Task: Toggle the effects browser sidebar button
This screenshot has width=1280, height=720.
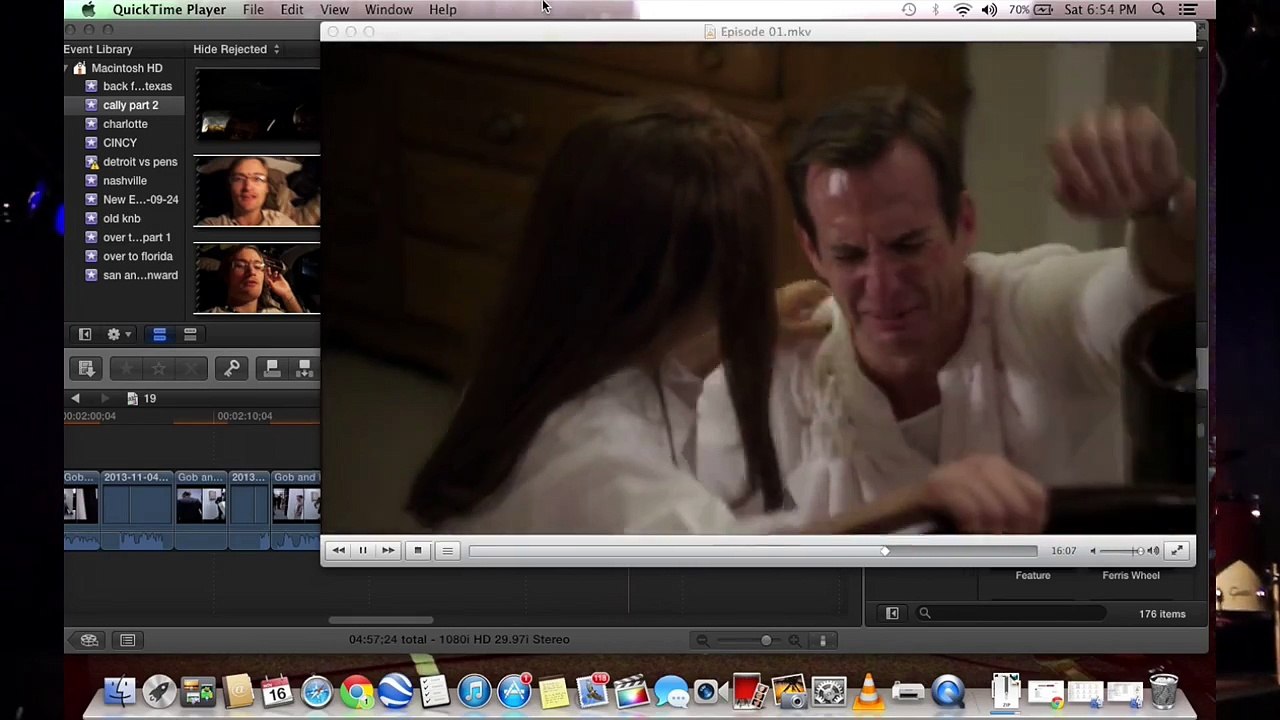Action: point(892,614)
